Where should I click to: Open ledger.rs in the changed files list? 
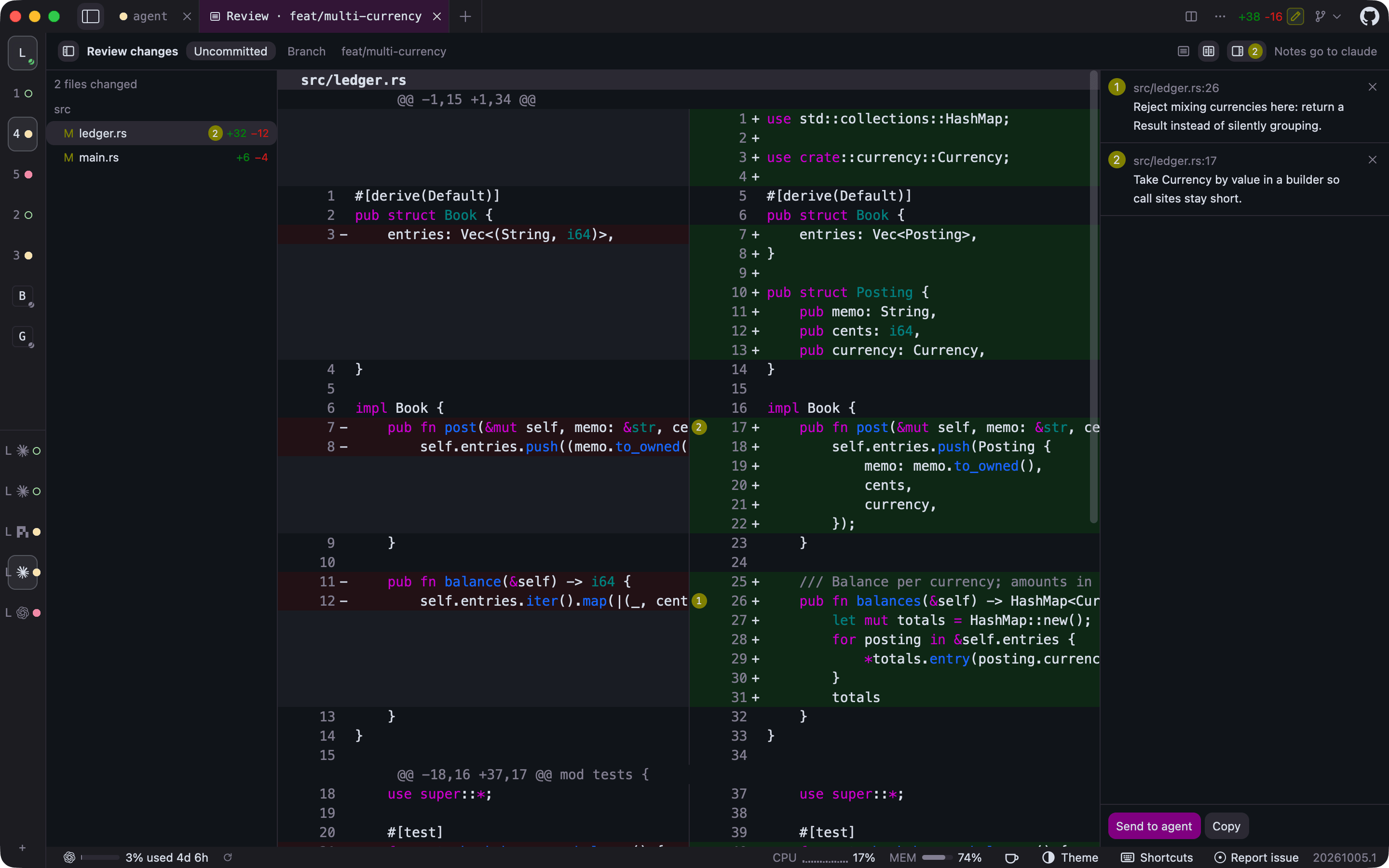(161, 133)
